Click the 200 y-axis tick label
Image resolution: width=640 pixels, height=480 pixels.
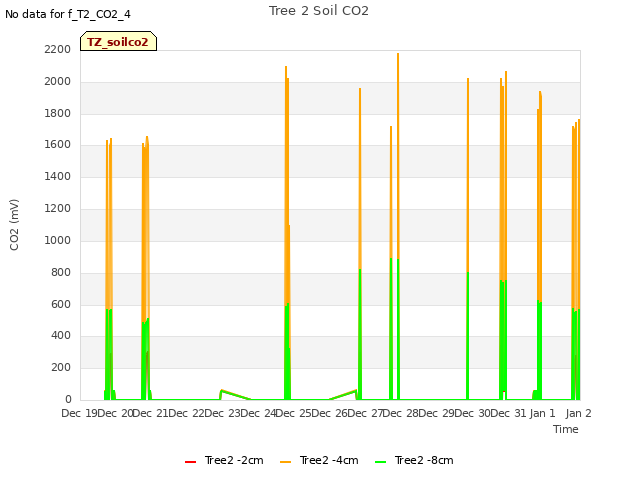pos(61,367)
